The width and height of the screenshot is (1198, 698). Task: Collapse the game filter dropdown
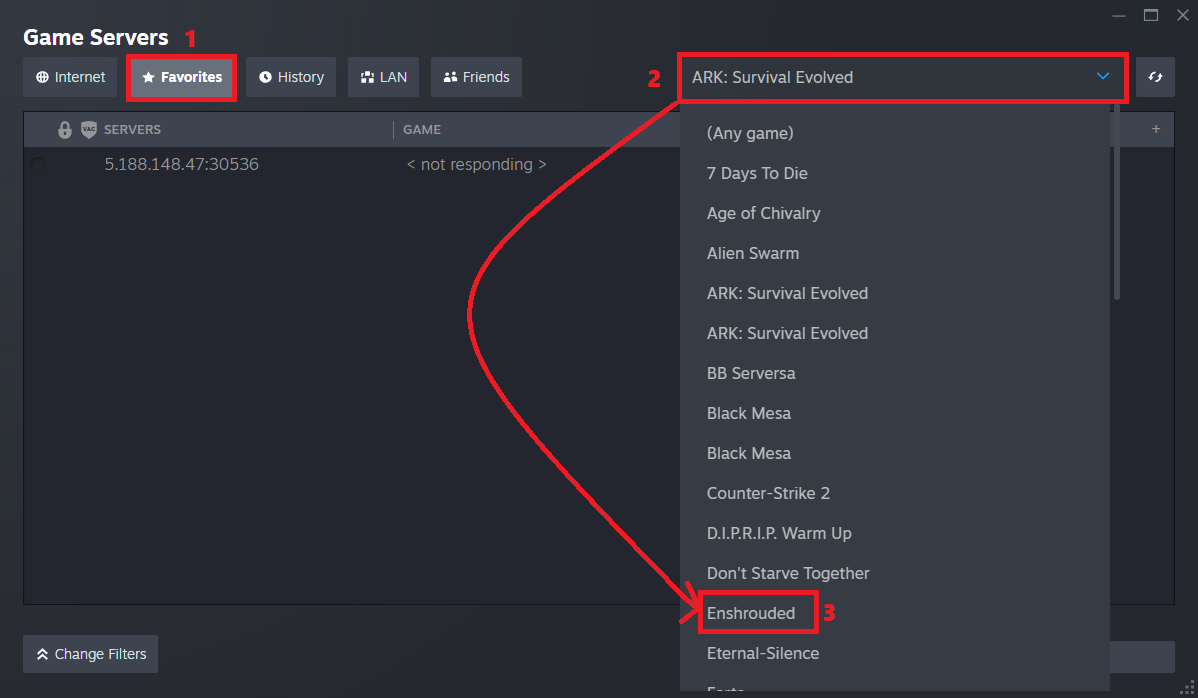pyautogui.click(x=1102, y=77)
